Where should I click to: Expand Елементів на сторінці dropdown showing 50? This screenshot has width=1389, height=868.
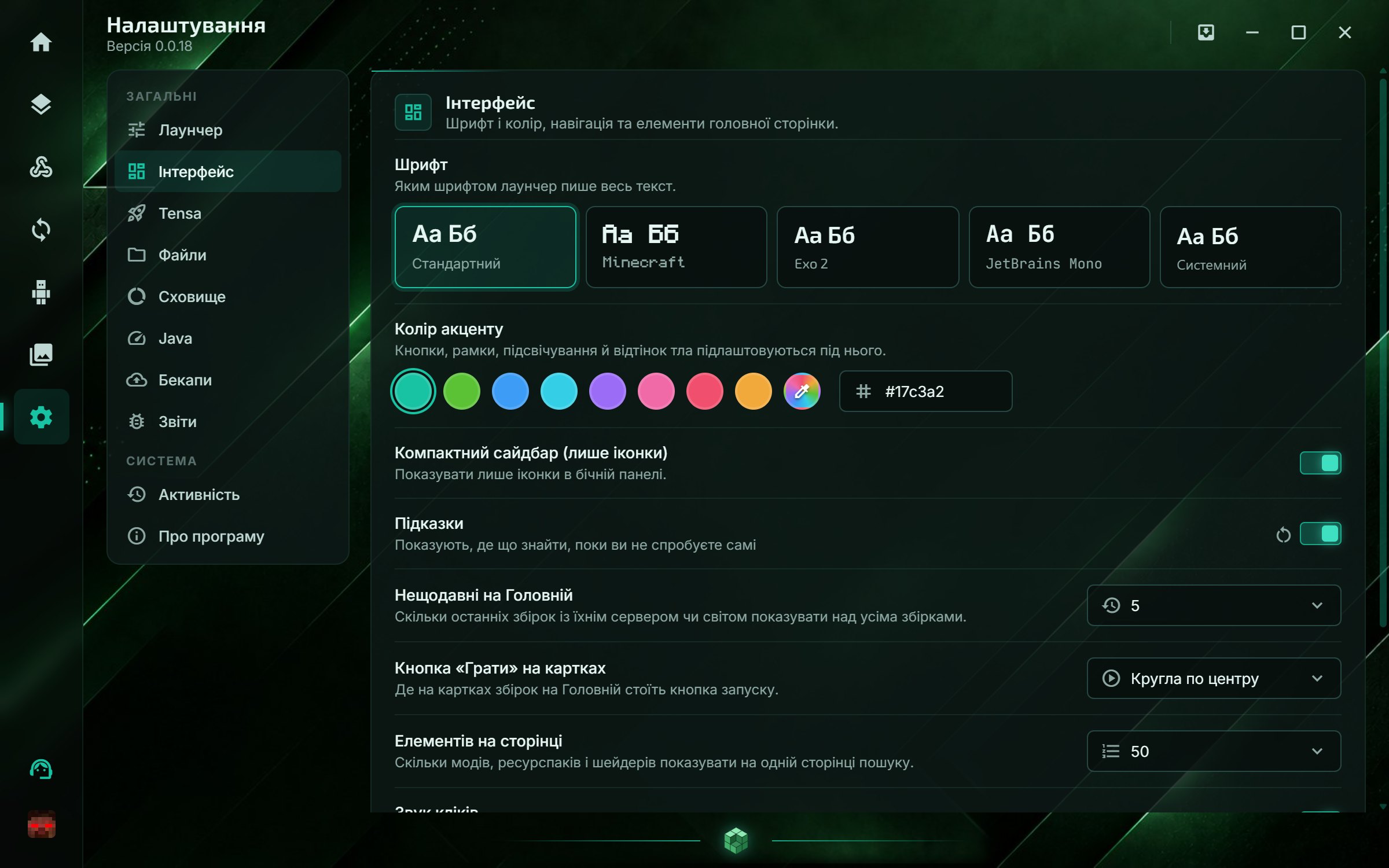(1214, 751)
